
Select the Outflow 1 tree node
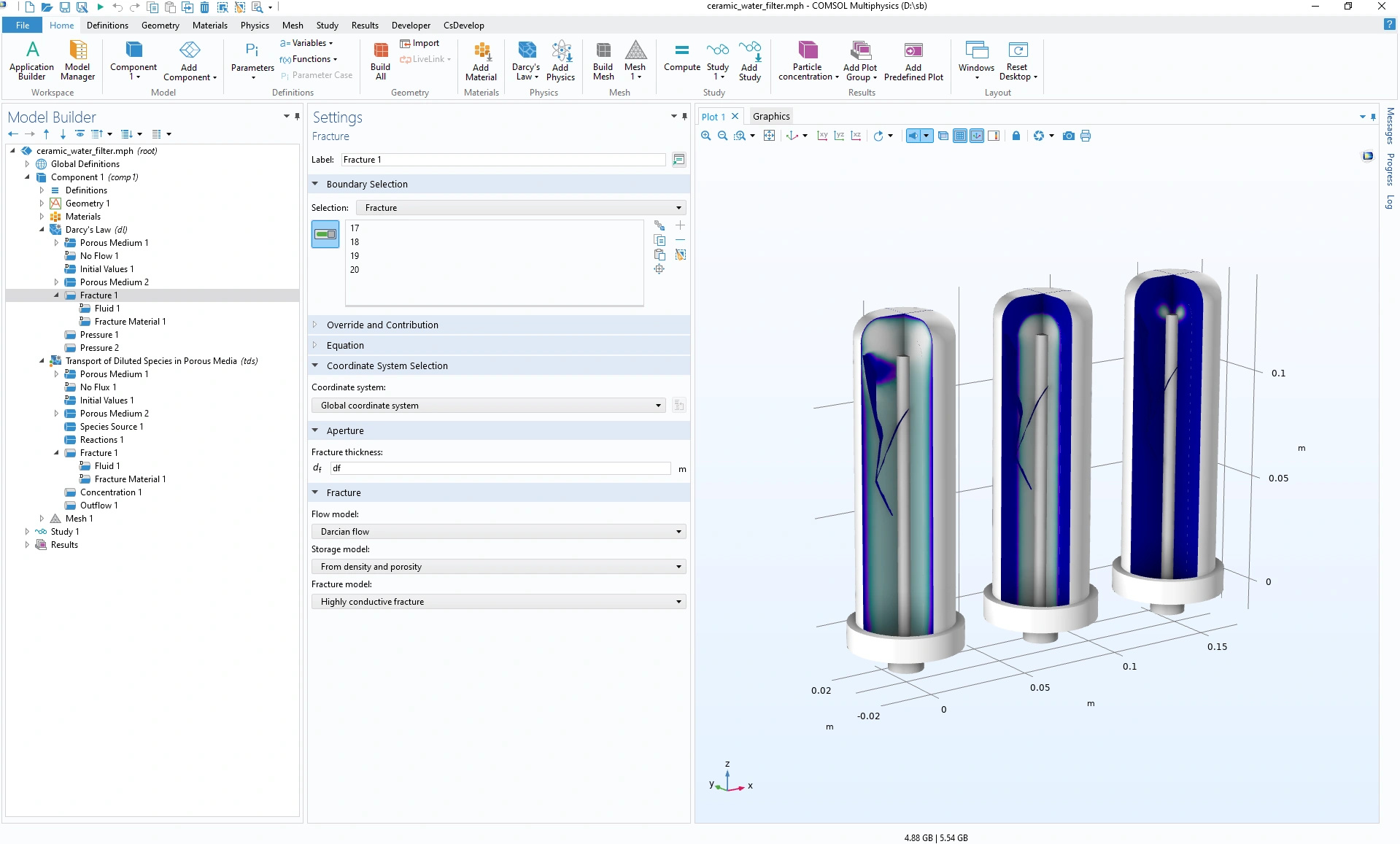point(98,506)
